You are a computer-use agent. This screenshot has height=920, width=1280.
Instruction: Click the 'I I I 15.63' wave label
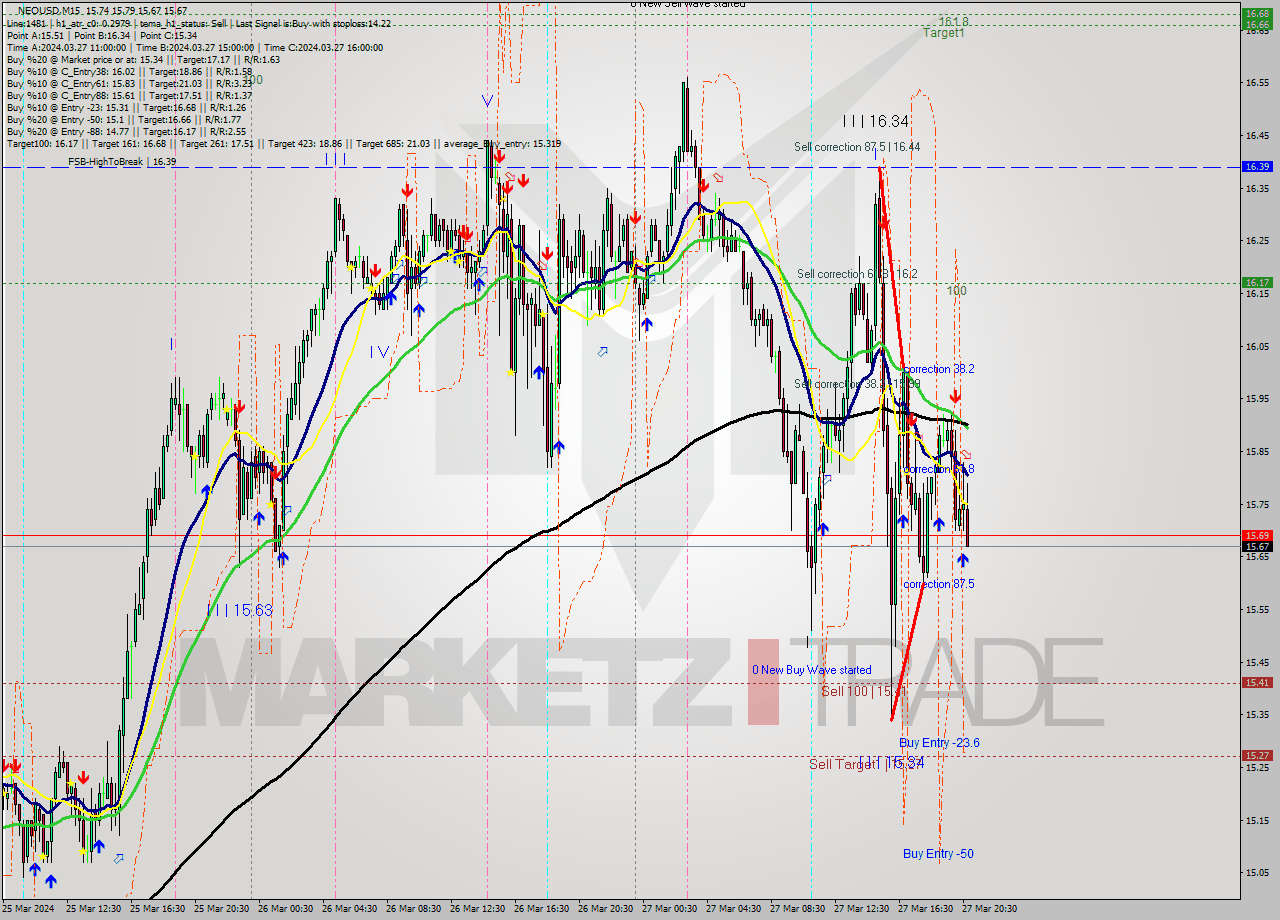pyautogui.click(x=239, y=610)
